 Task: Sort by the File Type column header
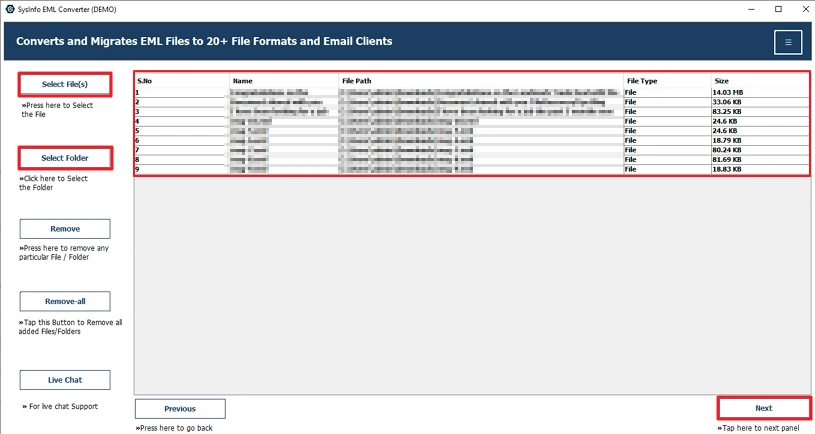(x=667, y=81)
